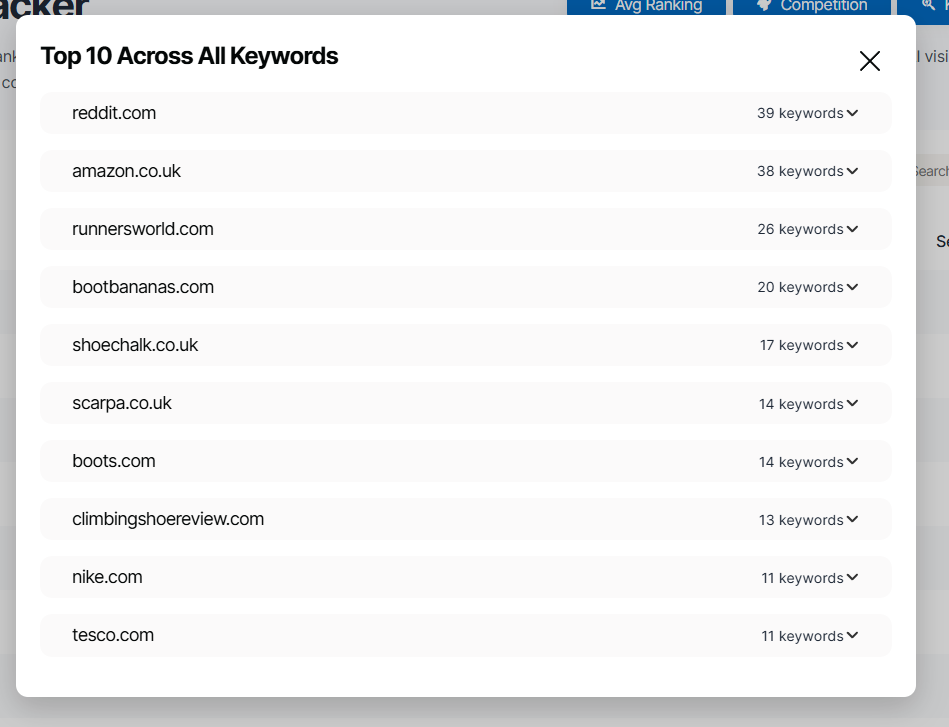Image resolution: width=949 pixels, height=727 pixels.
Task: Click the 20 keywords count
Action: click(800, 288)
